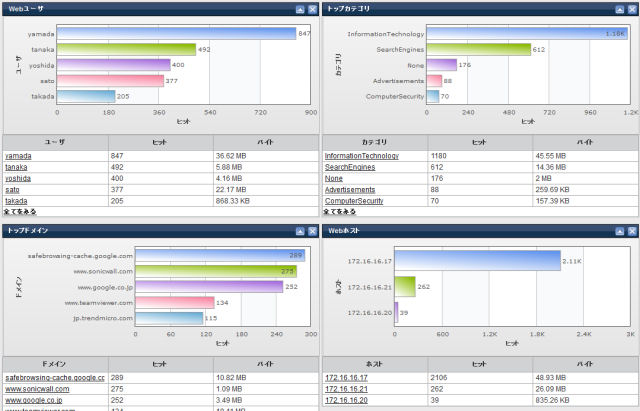
Task: Open user yamada link
Action: click(18, 156)
